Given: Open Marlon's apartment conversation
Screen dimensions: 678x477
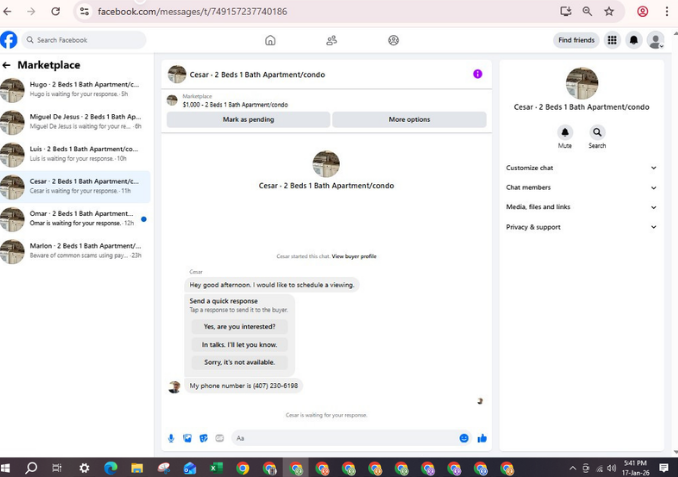Looking at the screenshot, I should click(75, 251).
